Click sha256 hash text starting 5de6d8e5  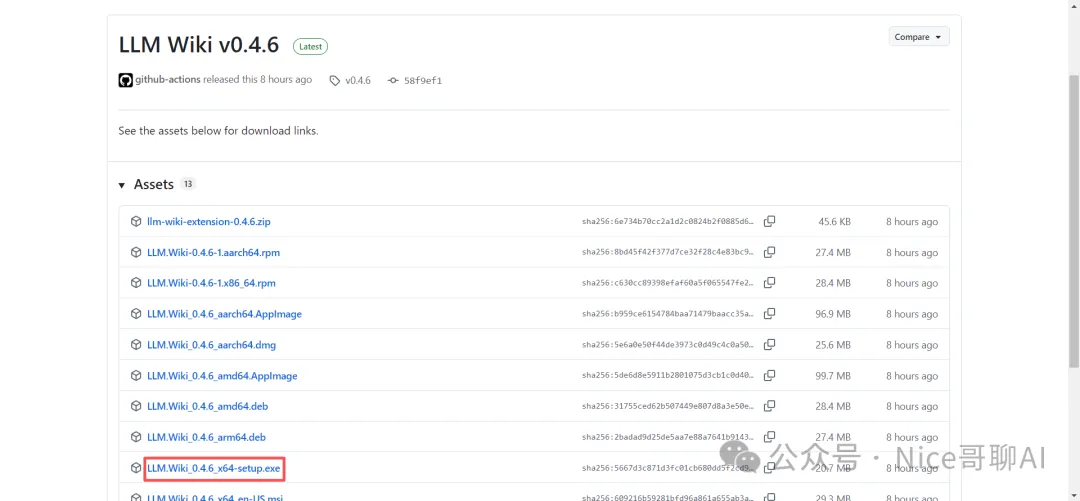click(668, 376)
